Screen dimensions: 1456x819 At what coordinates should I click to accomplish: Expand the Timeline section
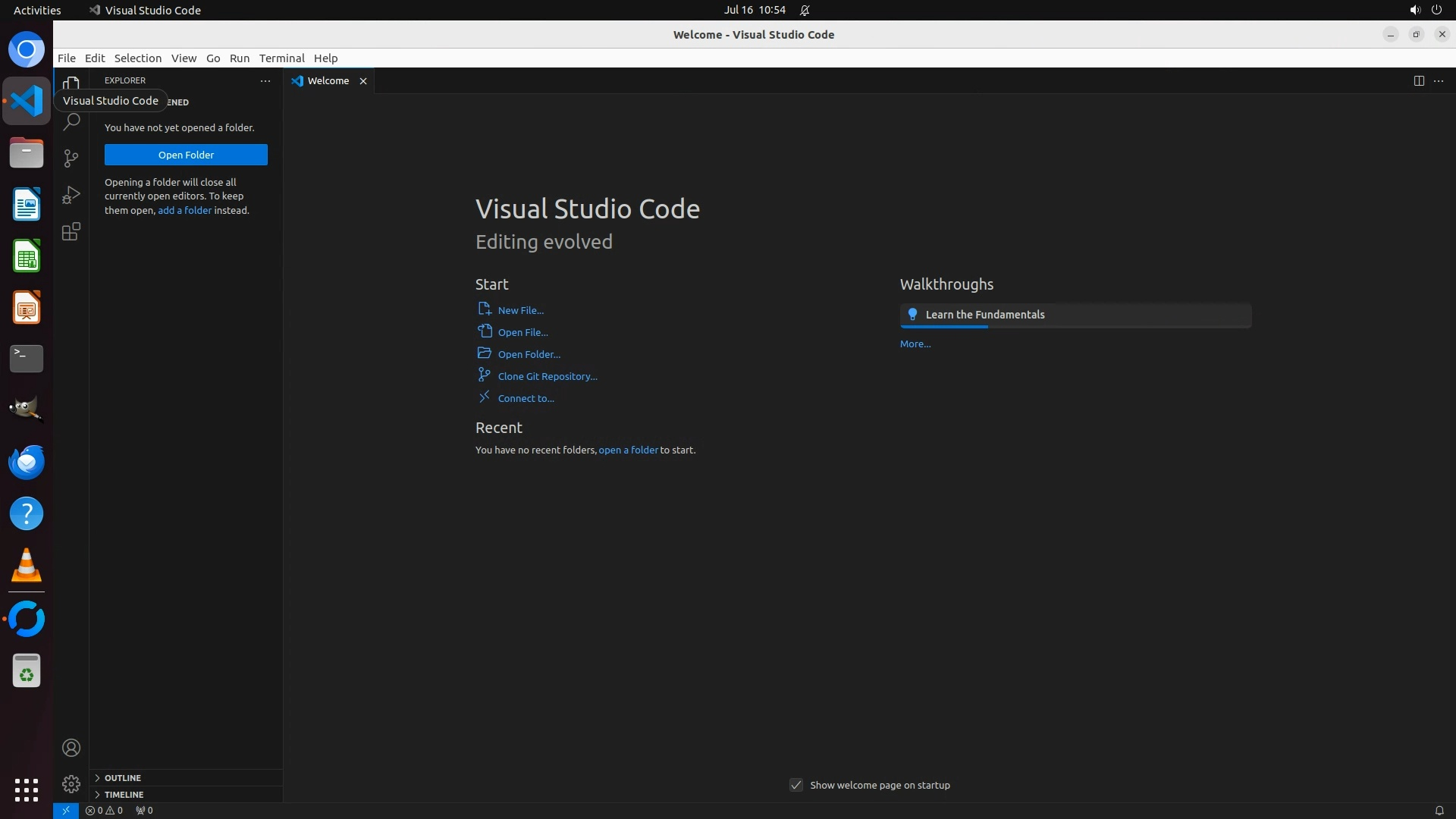tap(124, 794)
